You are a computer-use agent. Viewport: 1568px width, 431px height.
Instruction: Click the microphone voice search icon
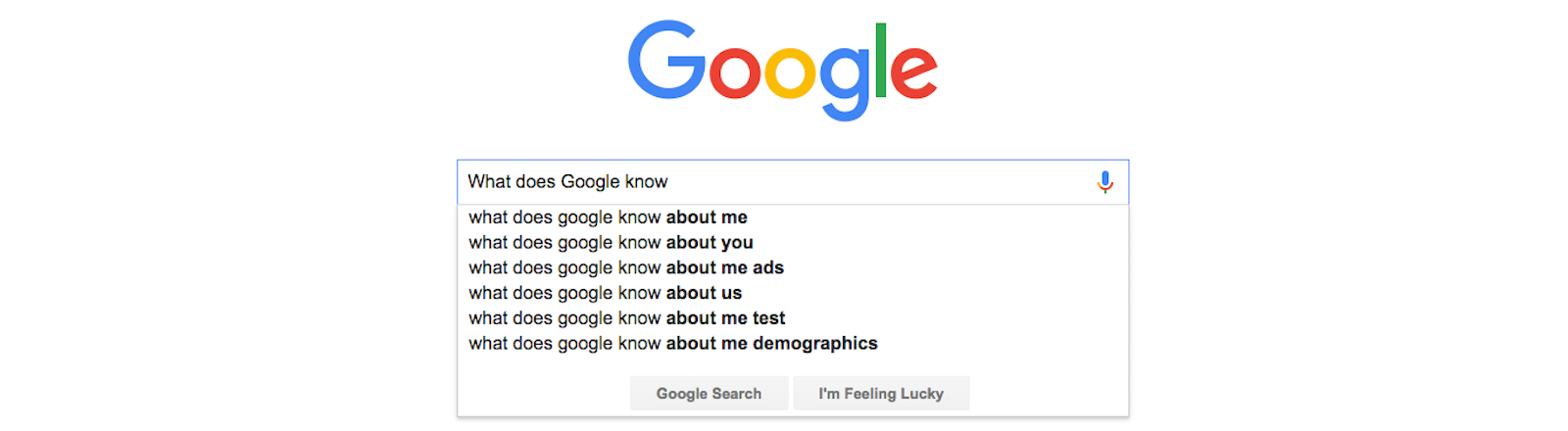(1104, 182)
